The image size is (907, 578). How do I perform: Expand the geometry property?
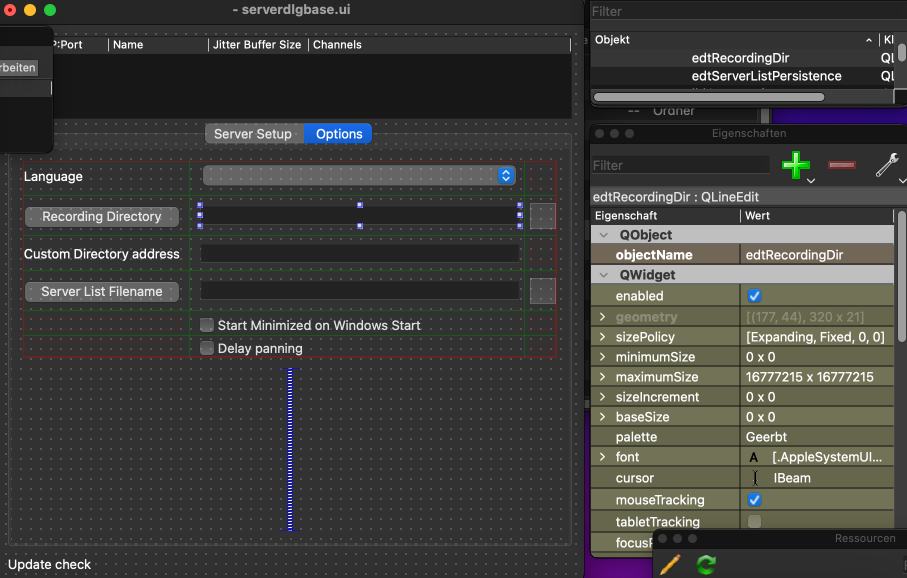[602, 317]
